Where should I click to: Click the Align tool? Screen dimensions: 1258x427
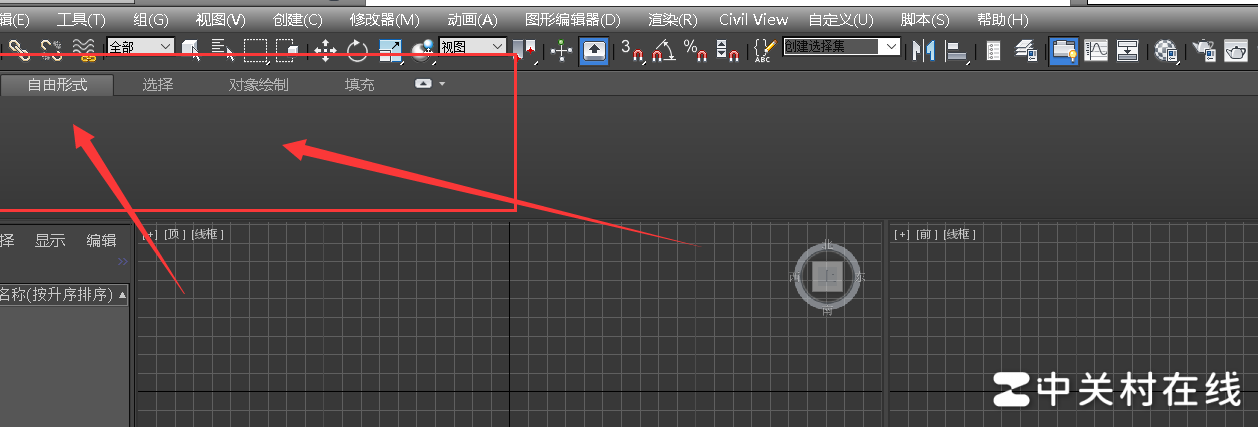coord(957,49)
